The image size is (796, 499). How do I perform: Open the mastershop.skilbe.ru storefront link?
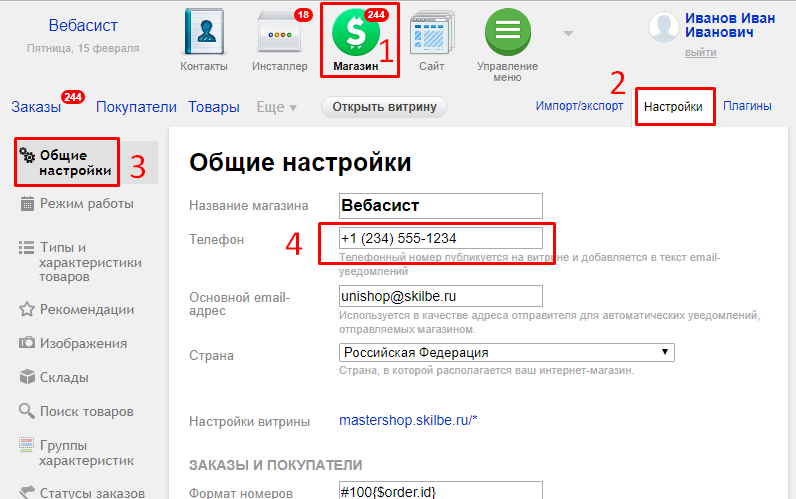pyautogui.click(x=408, y=422)
